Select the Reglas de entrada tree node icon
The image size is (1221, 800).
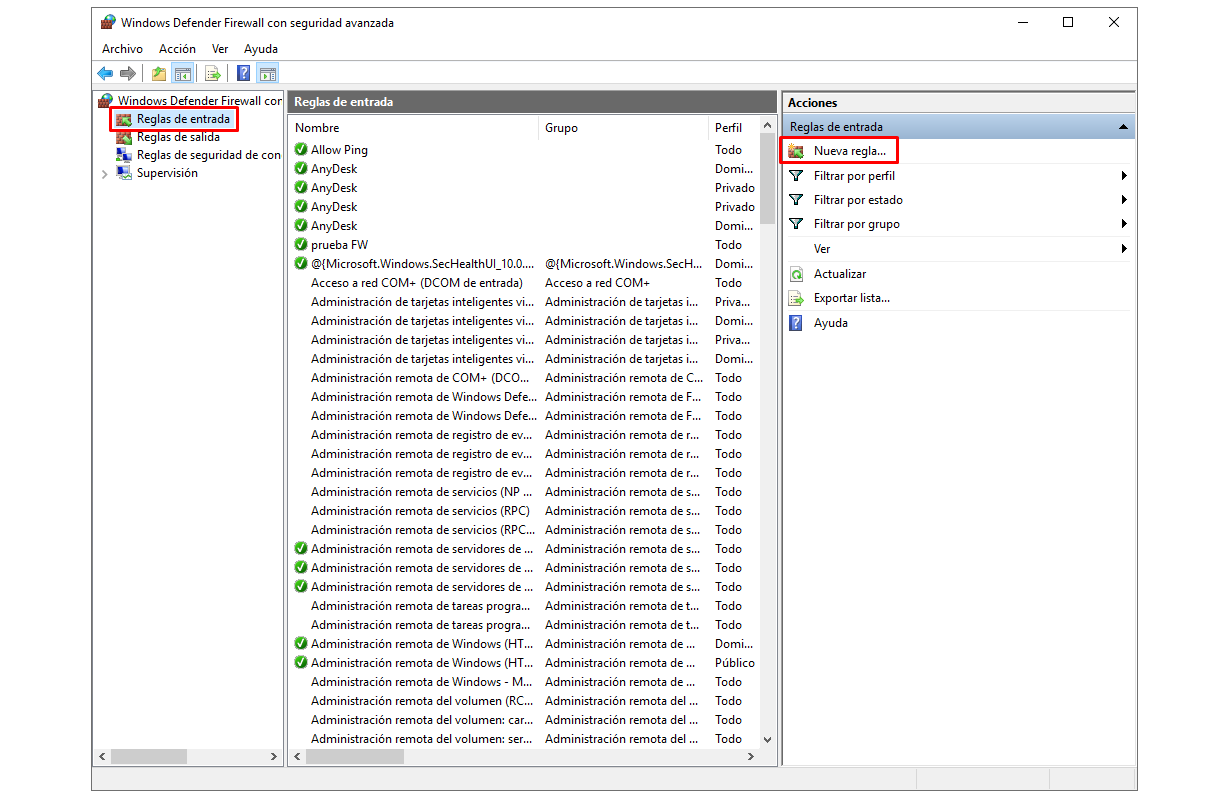coord(124,120)
